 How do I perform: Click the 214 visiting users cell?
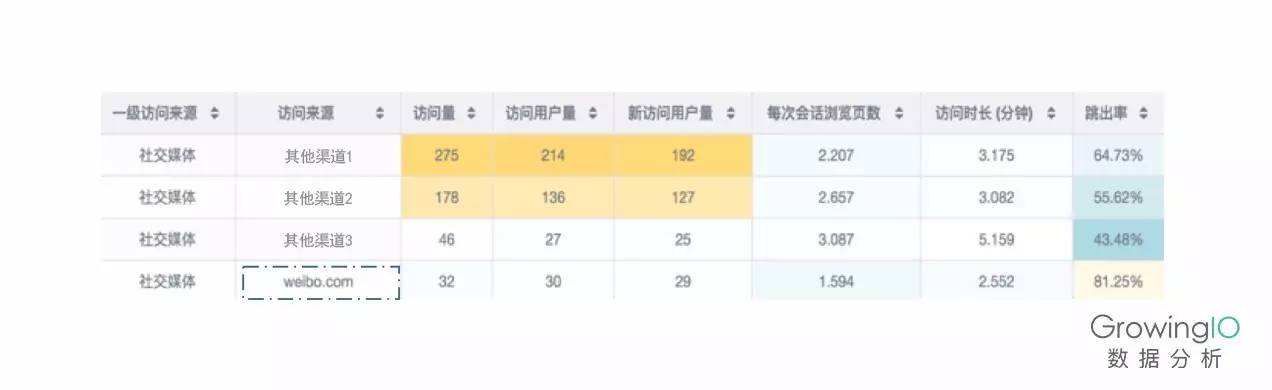point(553,156)
